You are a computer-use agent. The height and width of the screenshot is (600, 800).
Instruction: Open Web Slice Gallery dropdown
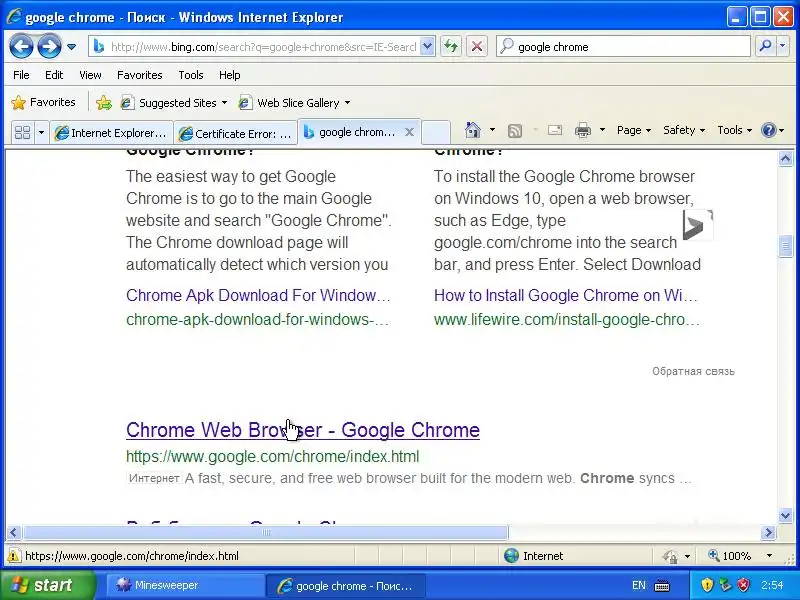pyautogui.click(x=294, y=103)
